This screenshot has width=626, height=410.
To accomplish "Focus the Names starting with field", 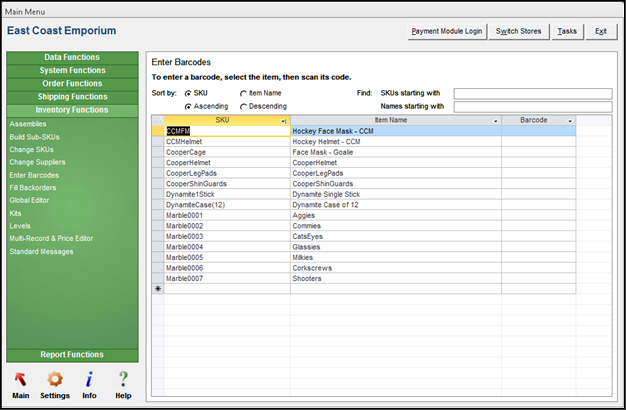I will [x=533, y=107].
